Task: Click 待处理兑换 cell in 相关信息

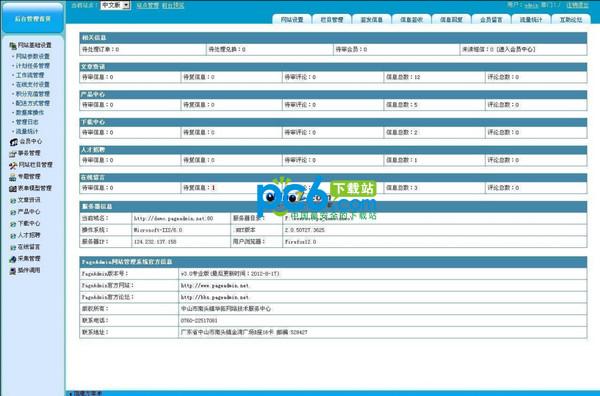Action: [269, 49]
